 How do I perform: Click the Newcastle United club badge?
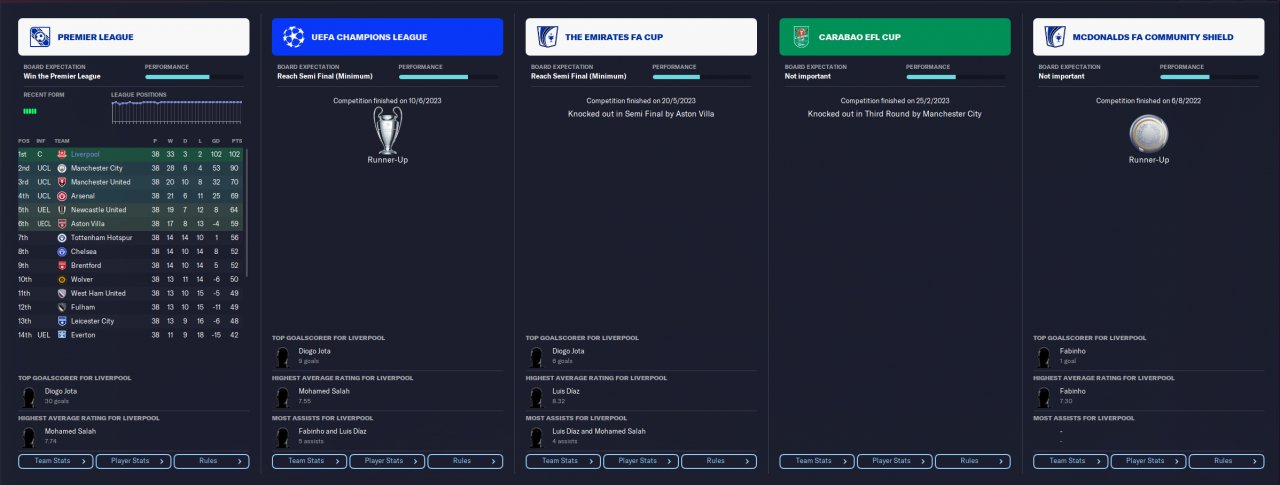pyautogui.click(x=62, y=210)
